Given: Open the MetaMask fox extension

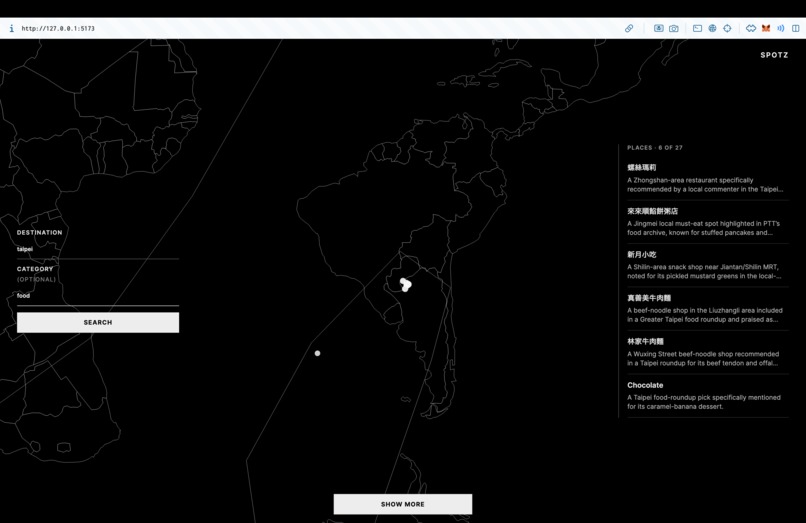Looking at the screenshot, I should pyautogui.click(x=766, y=28).
